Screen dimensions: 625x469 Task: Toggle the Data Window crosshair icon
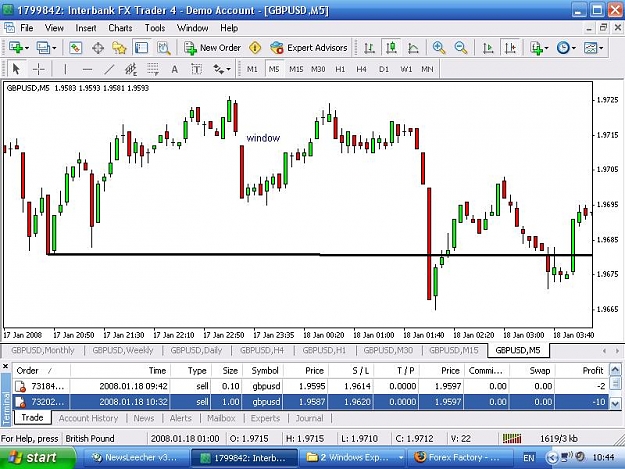[x=98, y=48]
